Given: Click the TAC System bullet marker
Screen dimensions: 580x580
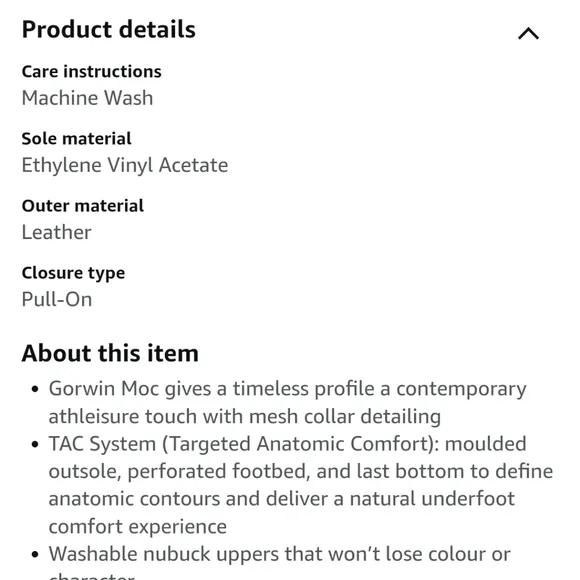Looking at the screenshot, I should [x=35, y=444].
